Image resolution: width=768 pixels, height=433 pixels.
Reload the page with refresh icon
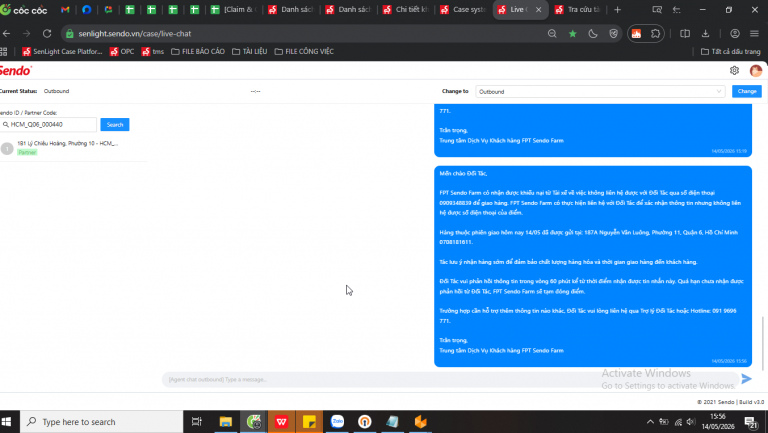coord(47,33)
